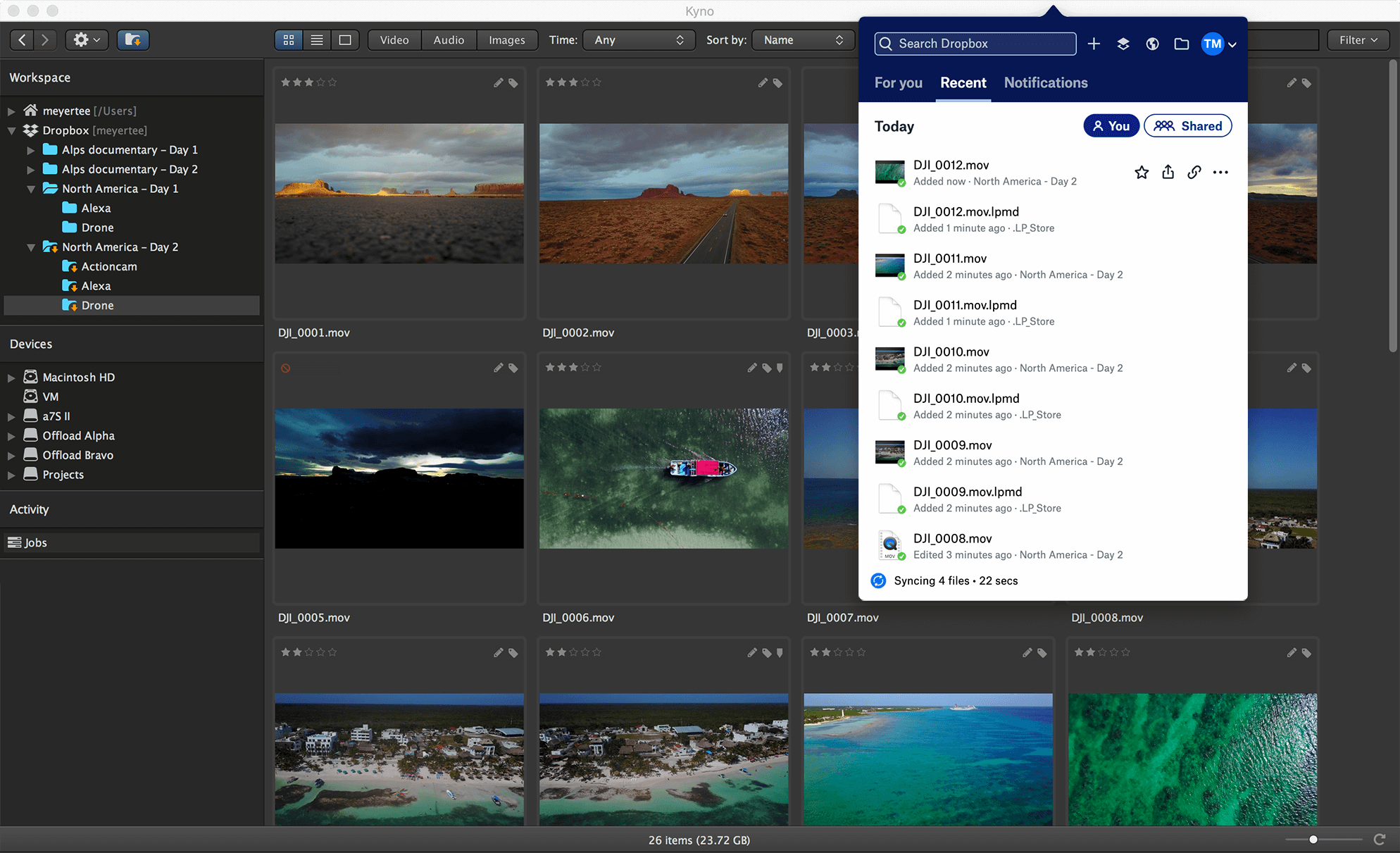
Task: Click the tag icon on DJI_0001.mov
Action: pos(513,83)
